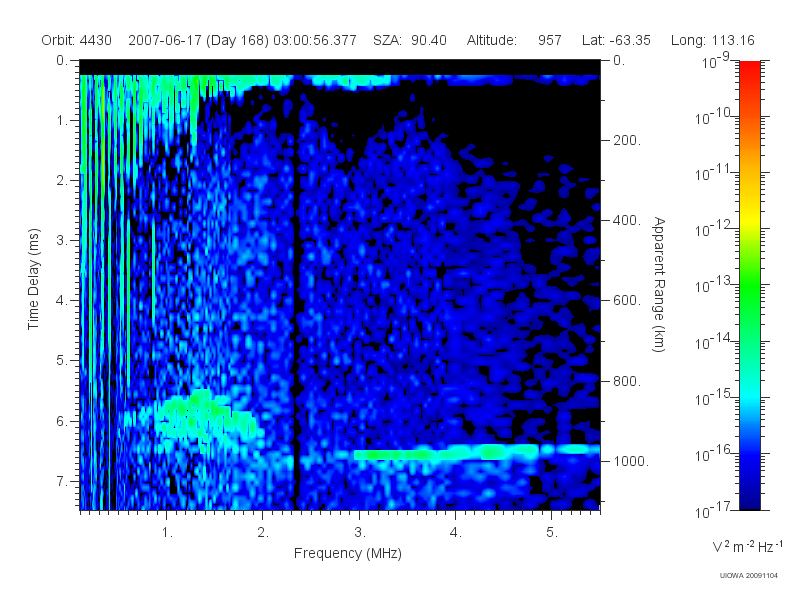Viewport: 800px width, 600px height.
Task: Click the 'Time Delay (ms)' axis label
Action: click(33, 279)
